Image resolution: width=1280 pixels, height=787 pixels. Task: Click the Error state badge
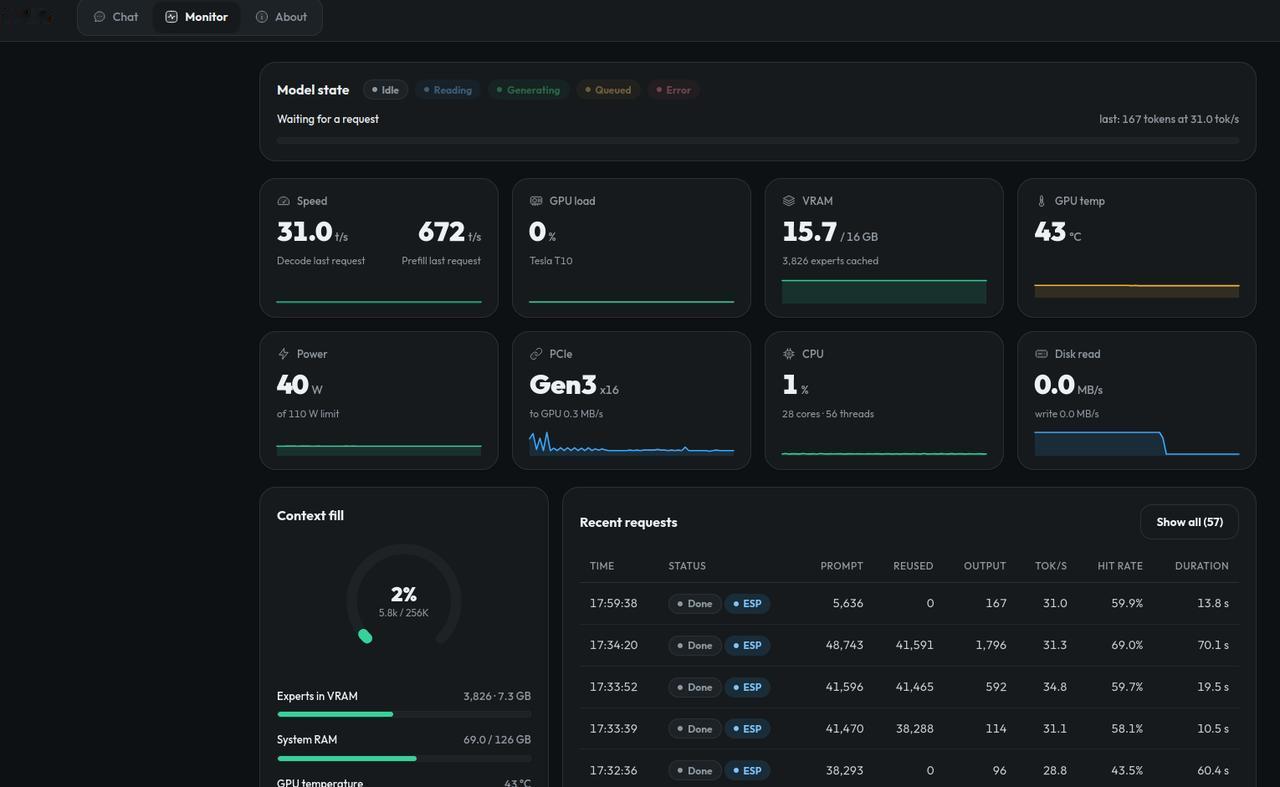pyautogui.click(x=673, y=90)
